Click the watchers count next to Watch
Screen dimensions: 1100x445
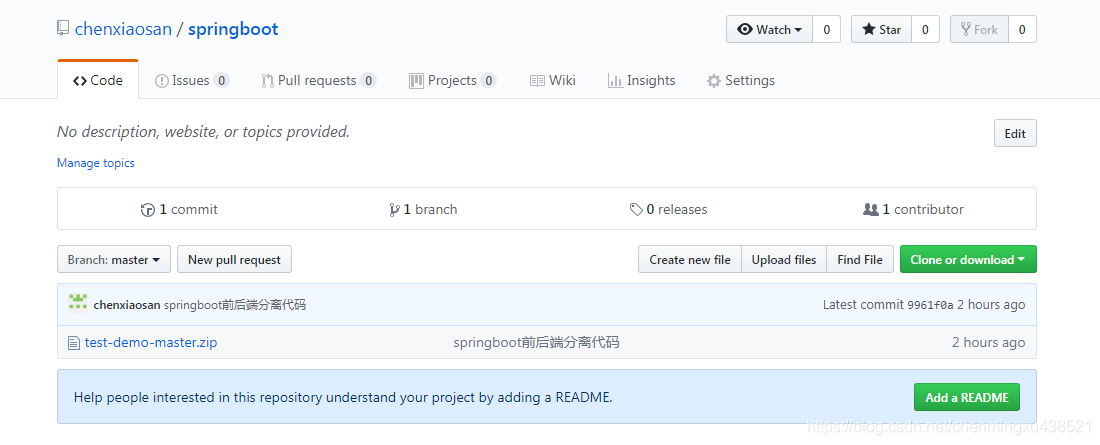[x=826, y=29]
